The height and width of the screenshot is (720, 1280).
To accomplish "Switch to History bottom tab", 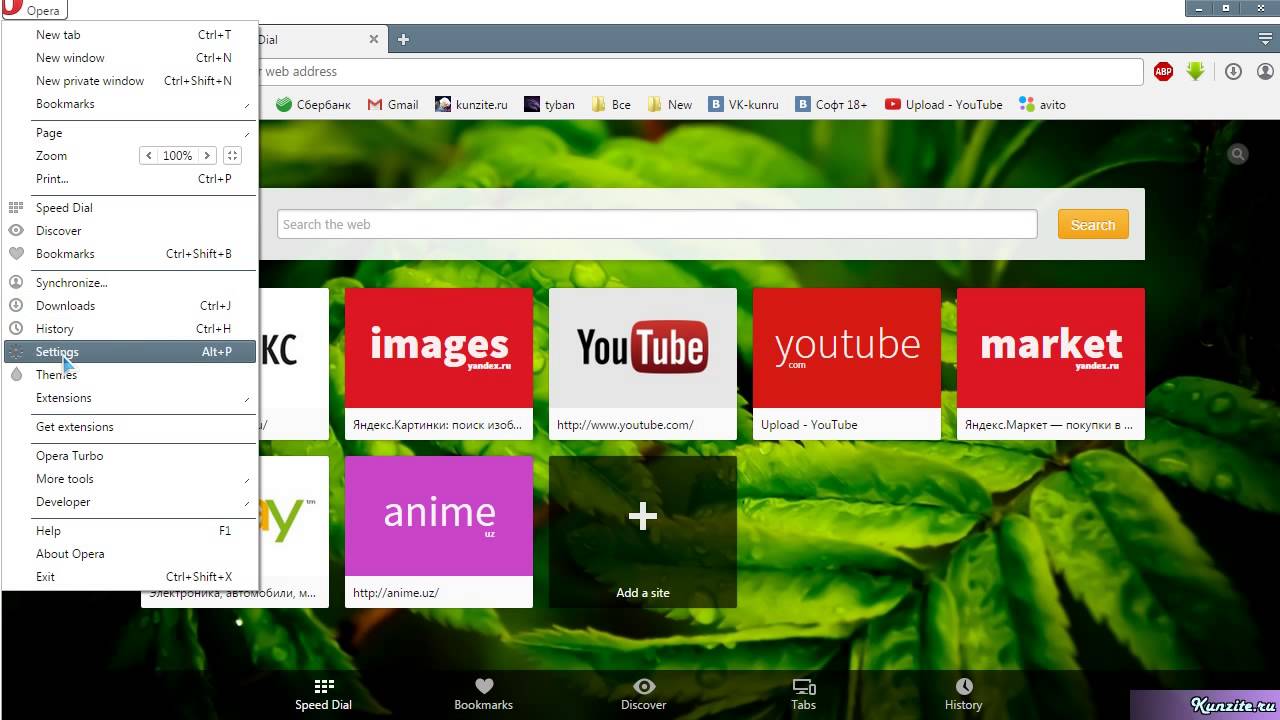I will pyautogui.click(x=964, y=695).
